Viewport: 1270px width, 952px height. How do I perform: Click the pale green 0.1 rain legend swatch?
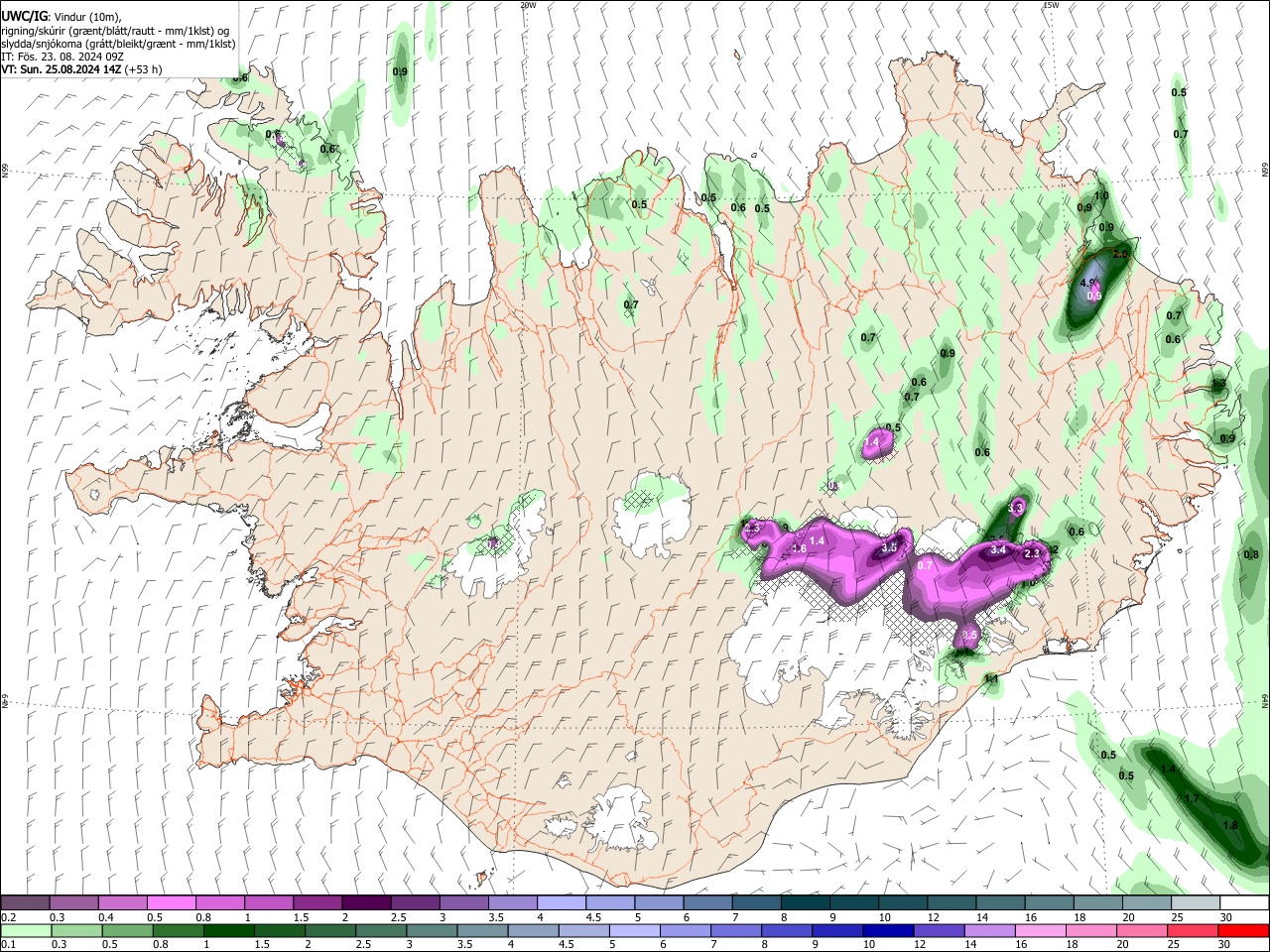point(25,930)
